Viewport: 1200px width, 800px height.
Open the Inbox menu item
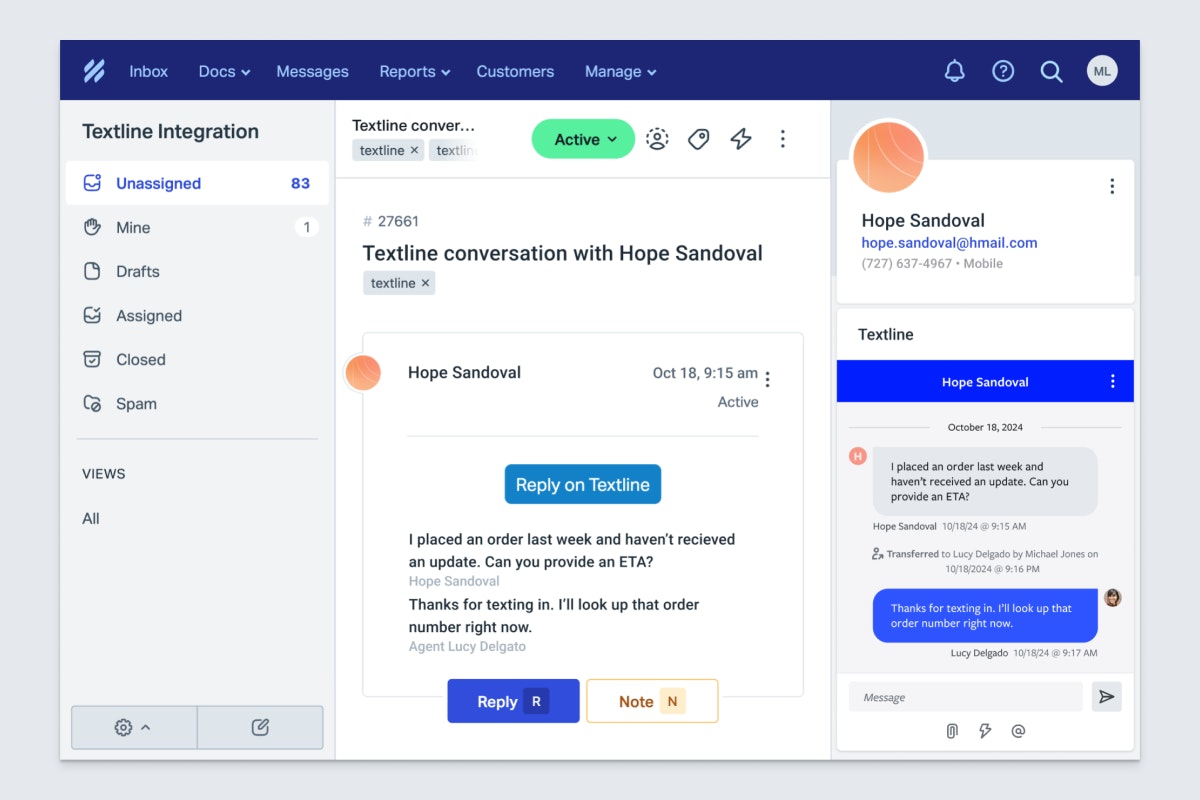(x=148, y=71)
